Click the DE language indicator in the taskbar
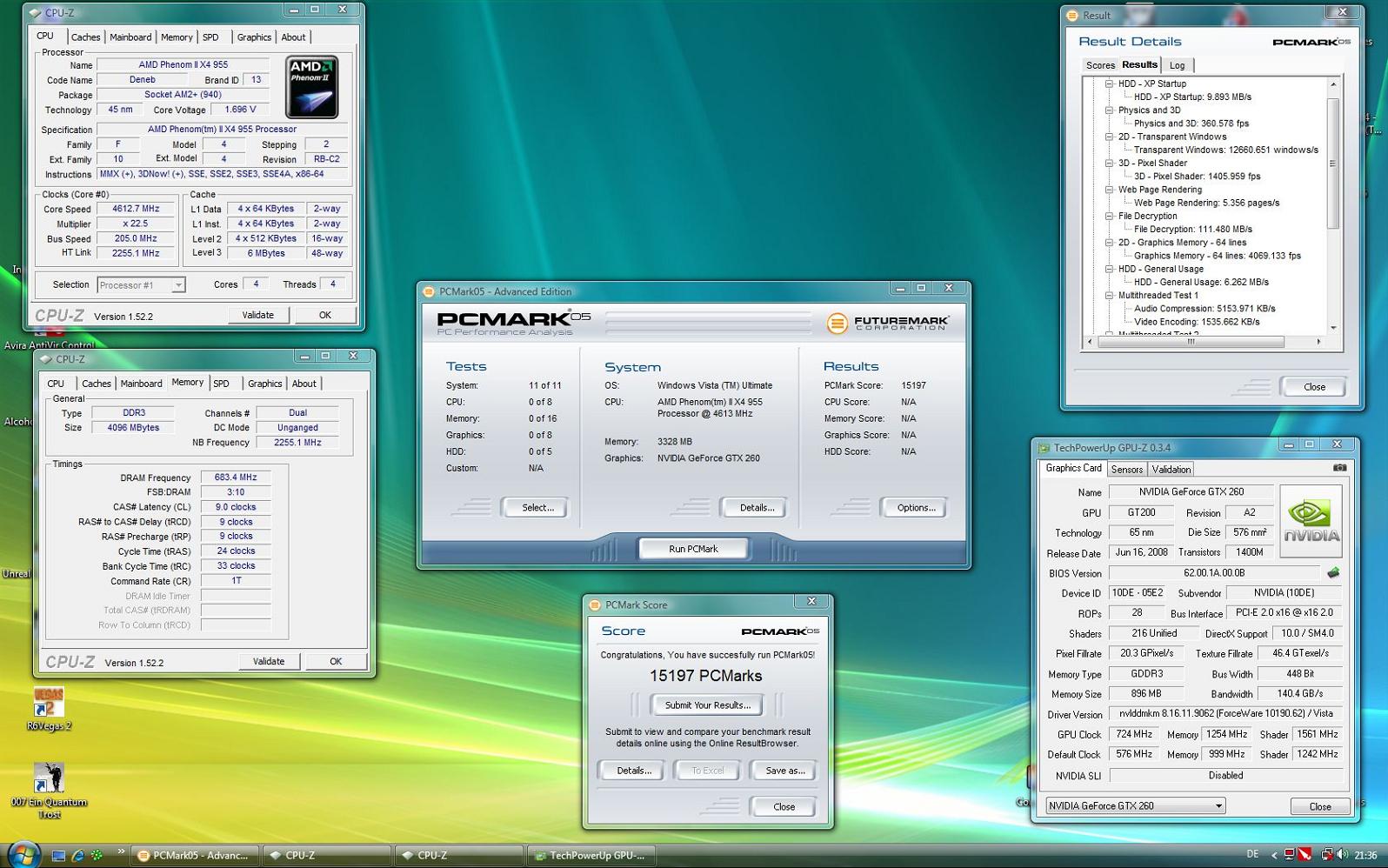The height and width of the screenshot is (868, 1388). [1252, 855]
